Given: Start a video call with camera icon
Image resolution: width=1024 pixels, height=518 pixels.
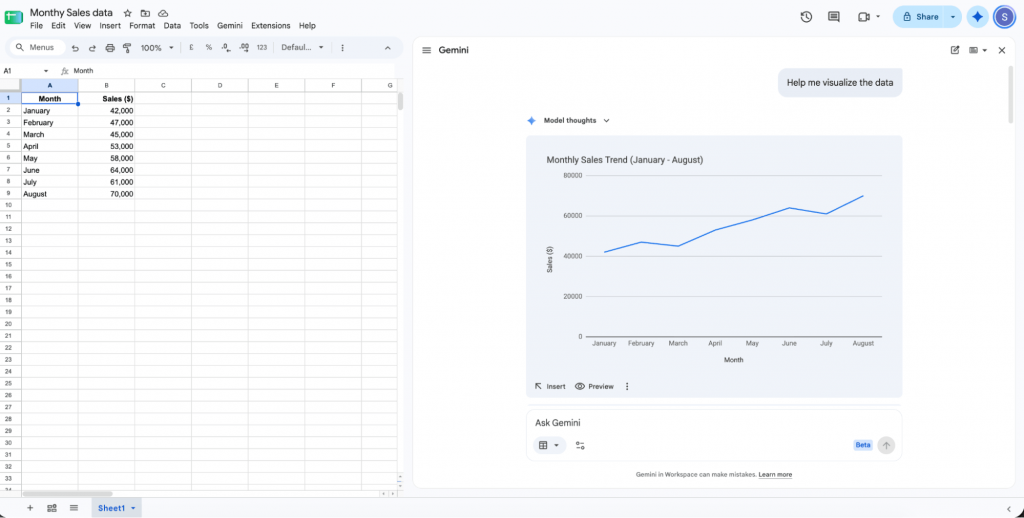Looking at the screenshot, I should click(x=863, y=17).
